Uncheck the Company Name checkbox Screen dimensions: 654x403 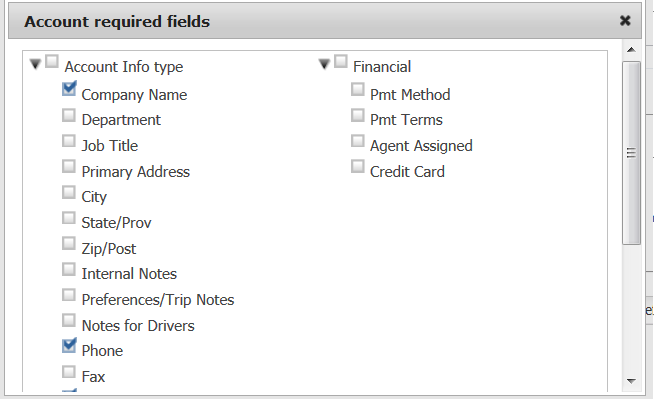(69, 89)
